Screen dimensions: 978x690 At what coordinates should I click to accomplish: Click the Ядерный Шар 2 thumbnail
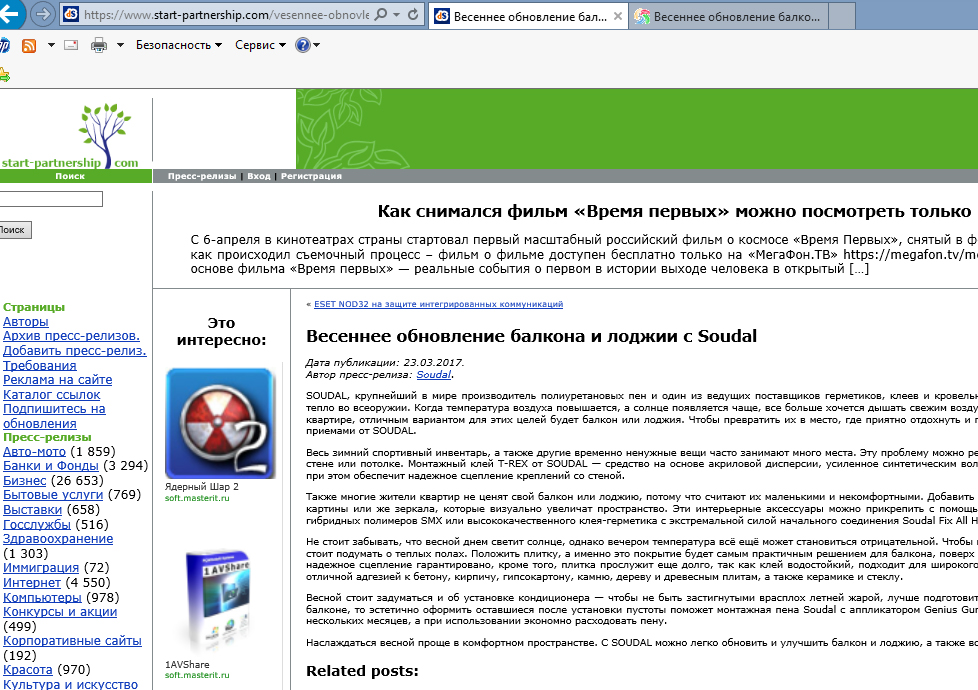pos(220,424)
